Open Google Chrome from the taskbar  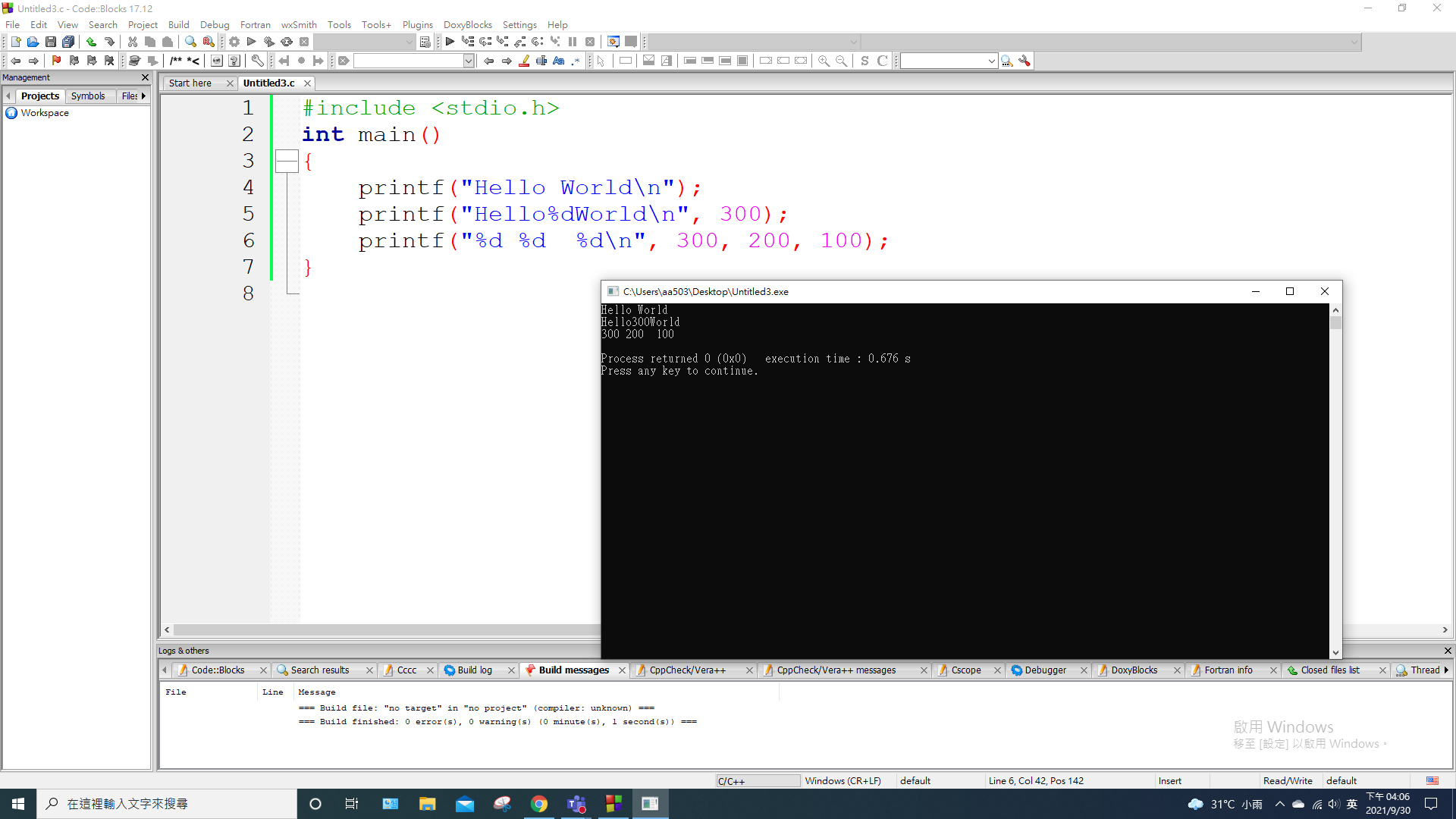(539, 804)
